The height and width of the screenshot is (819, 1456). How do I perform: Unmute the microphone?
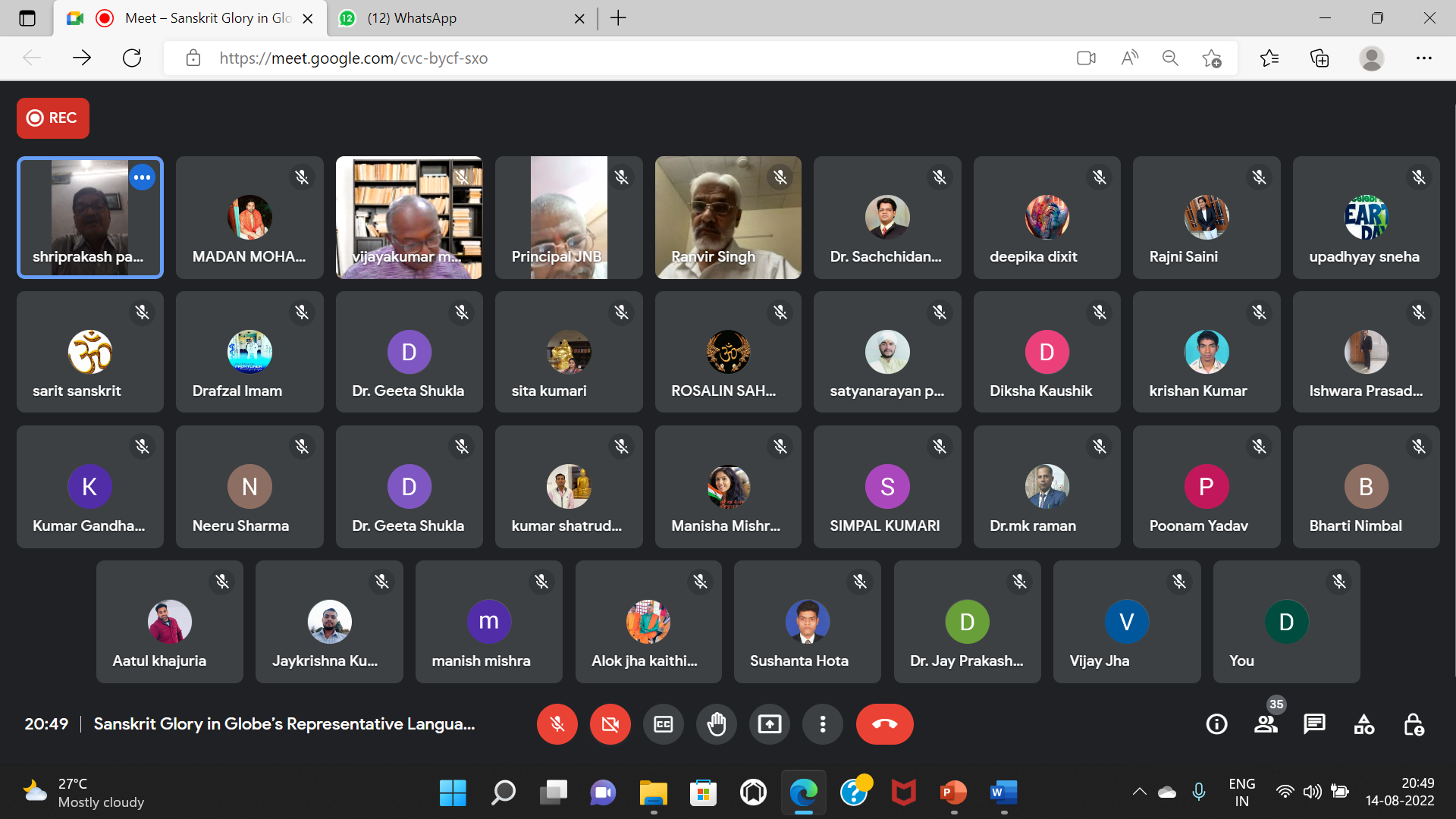pyautogui.click(x=557, y=724)
